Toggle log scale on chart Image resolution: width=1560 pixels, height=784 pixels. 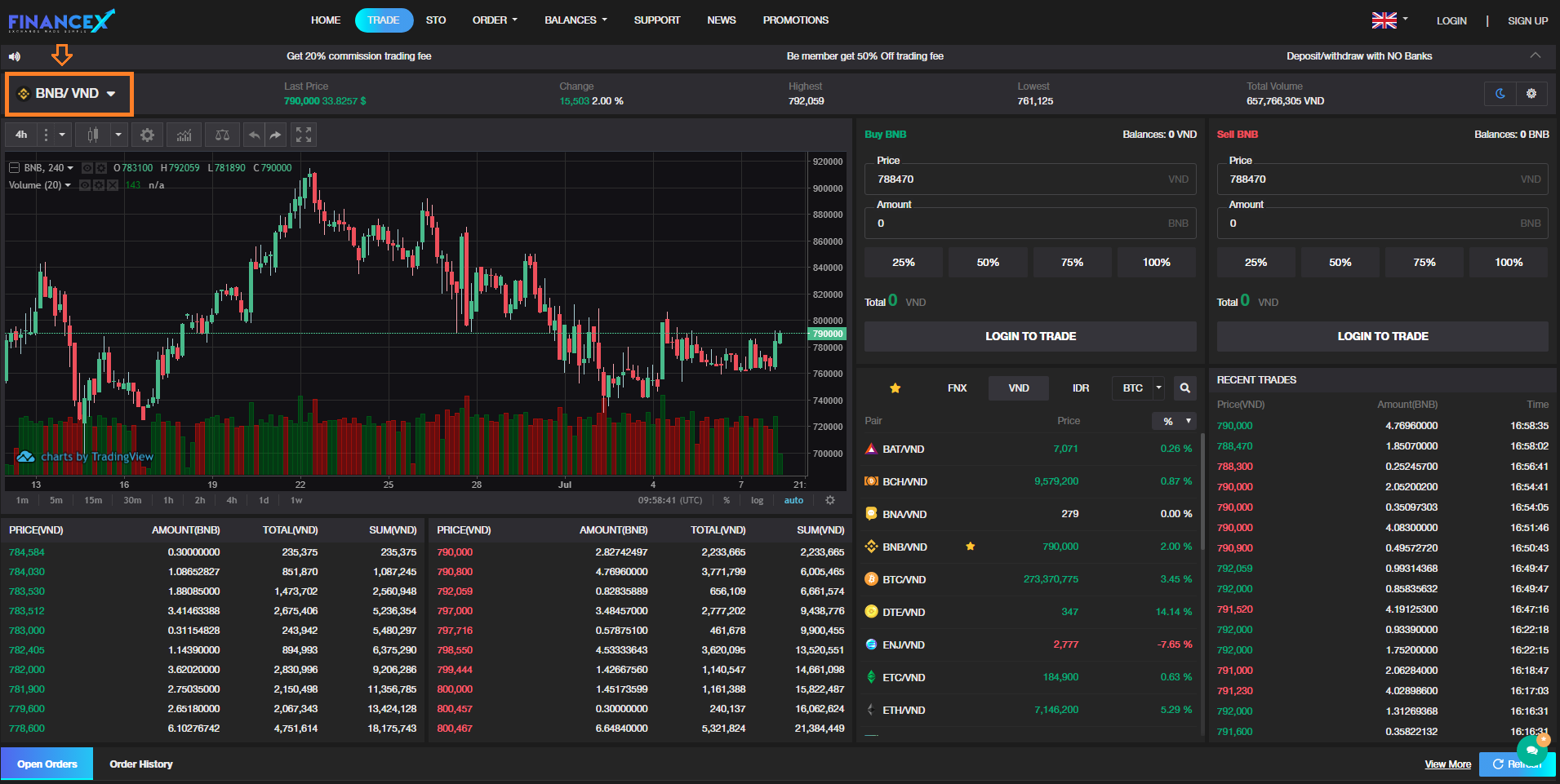(757, 500)
